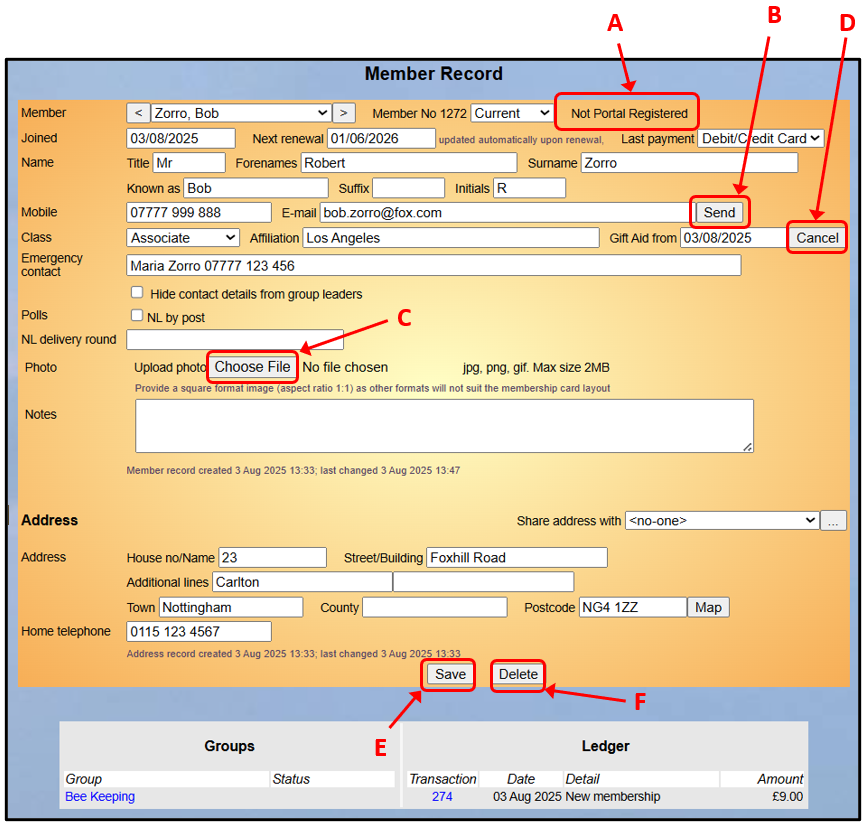Click Choose File to upload photo

pos(252,367)
